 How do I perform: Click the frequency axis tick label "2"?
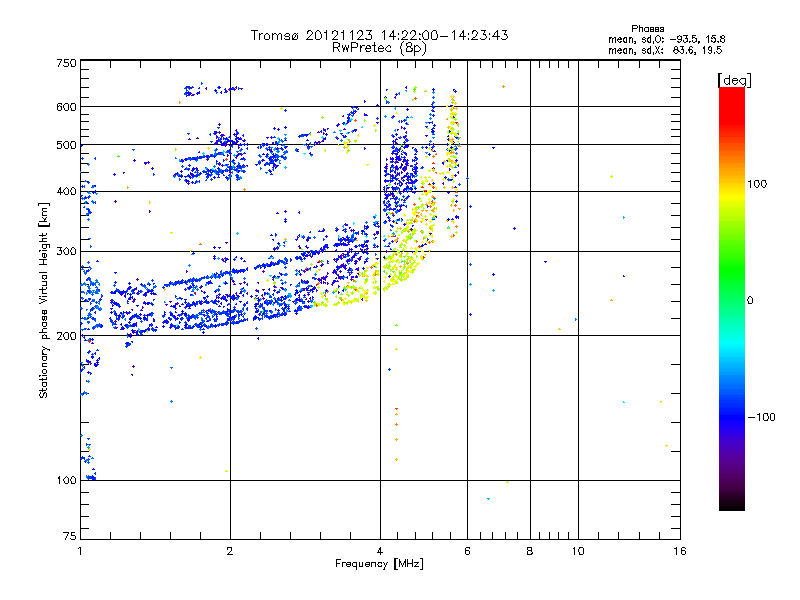click(230, 551)
